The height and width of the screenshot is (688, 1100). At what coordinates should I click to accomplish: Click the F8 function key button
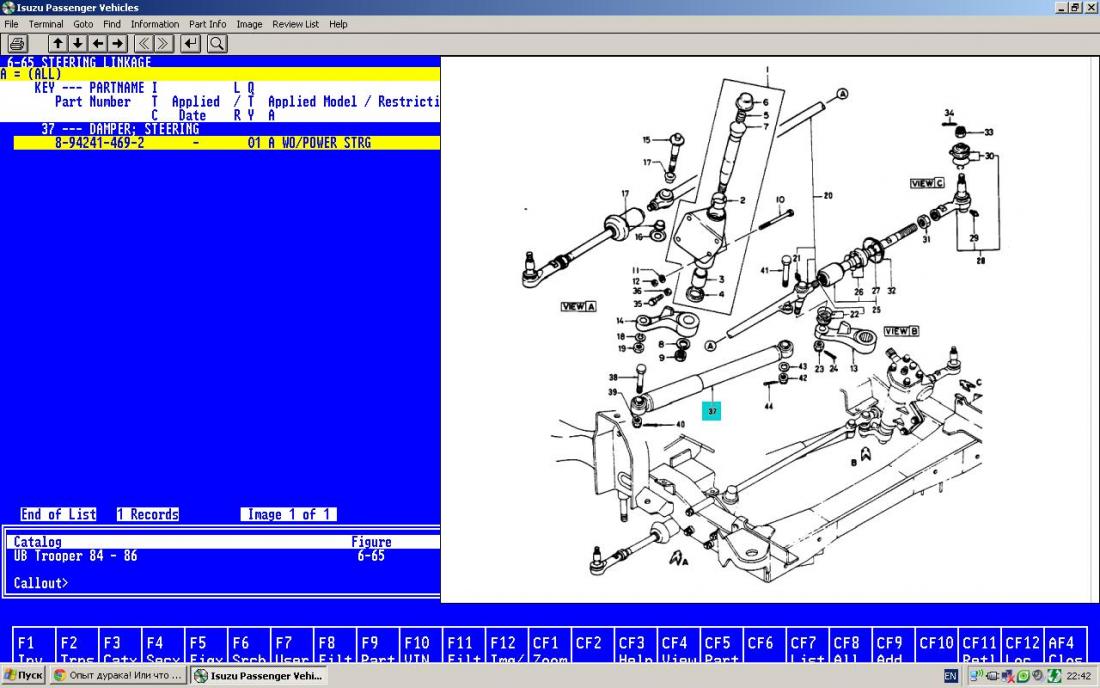(x=334, y=645)
